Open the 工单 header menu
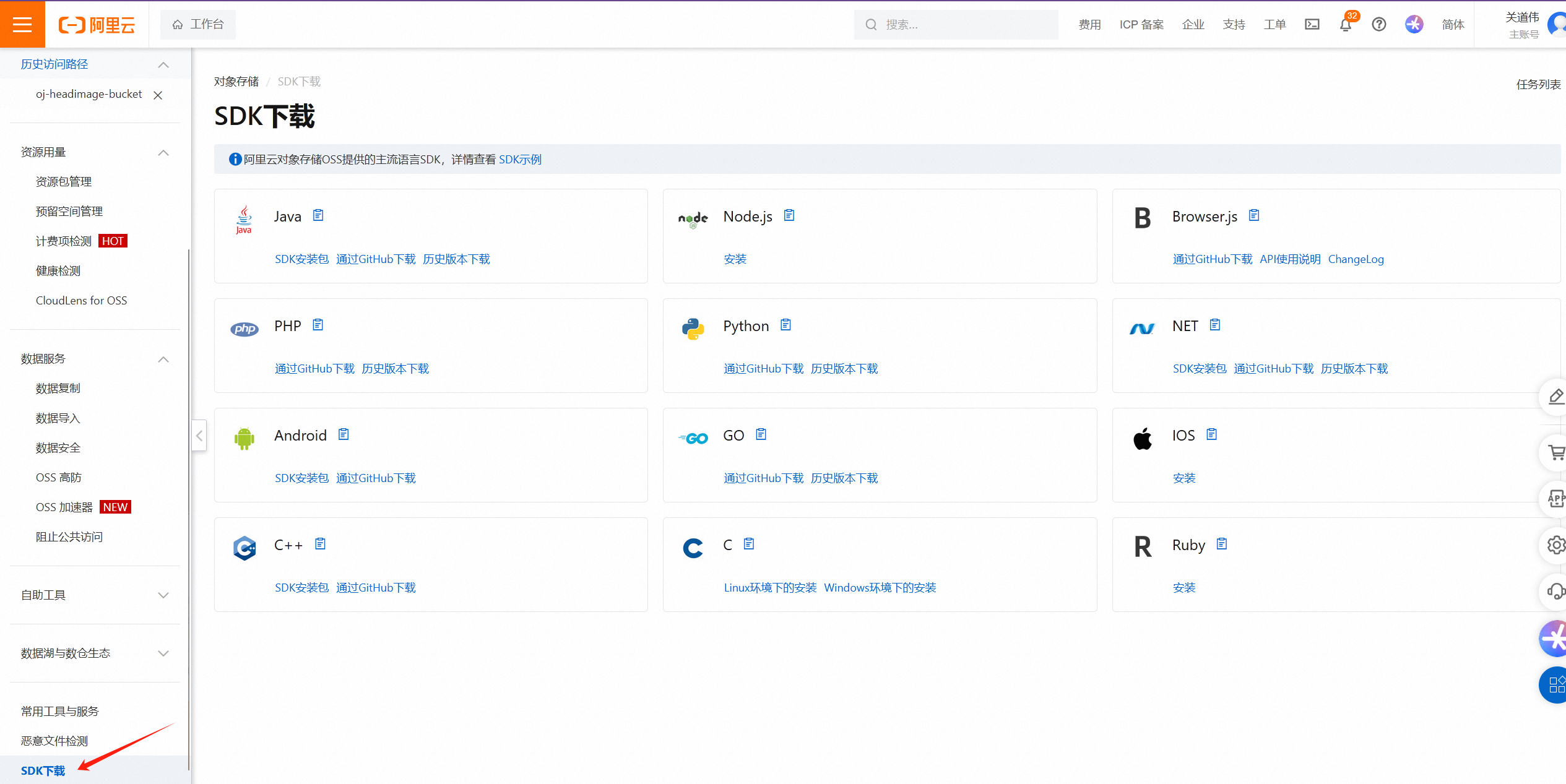 (1275, 25)
